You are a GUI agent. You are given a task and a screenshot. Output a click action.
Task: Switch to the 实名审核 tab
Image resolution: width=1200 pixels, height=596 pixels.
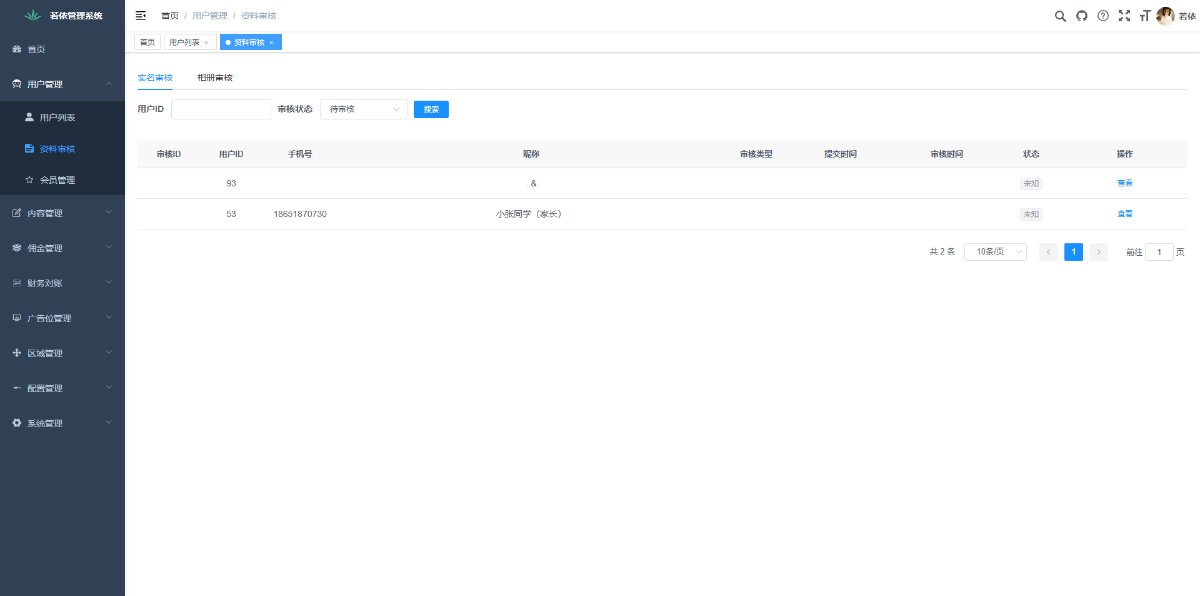(x=155, y=77)
